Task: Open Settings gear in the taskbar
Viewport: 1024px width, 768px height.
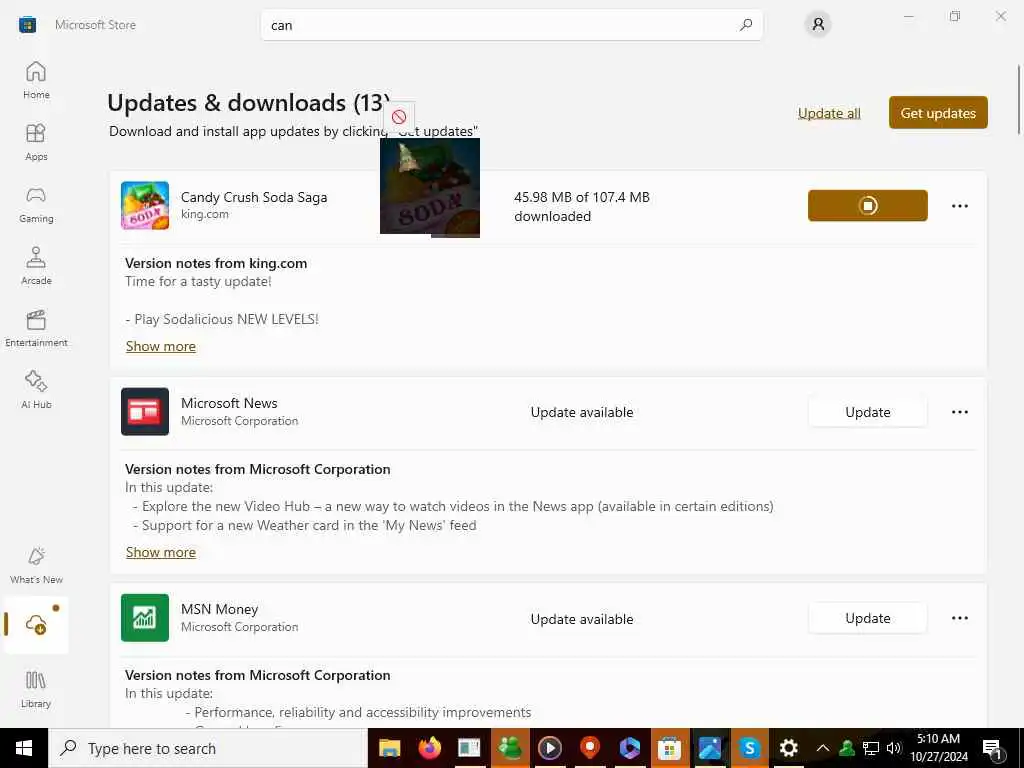Action: click(x=788, y=748)
